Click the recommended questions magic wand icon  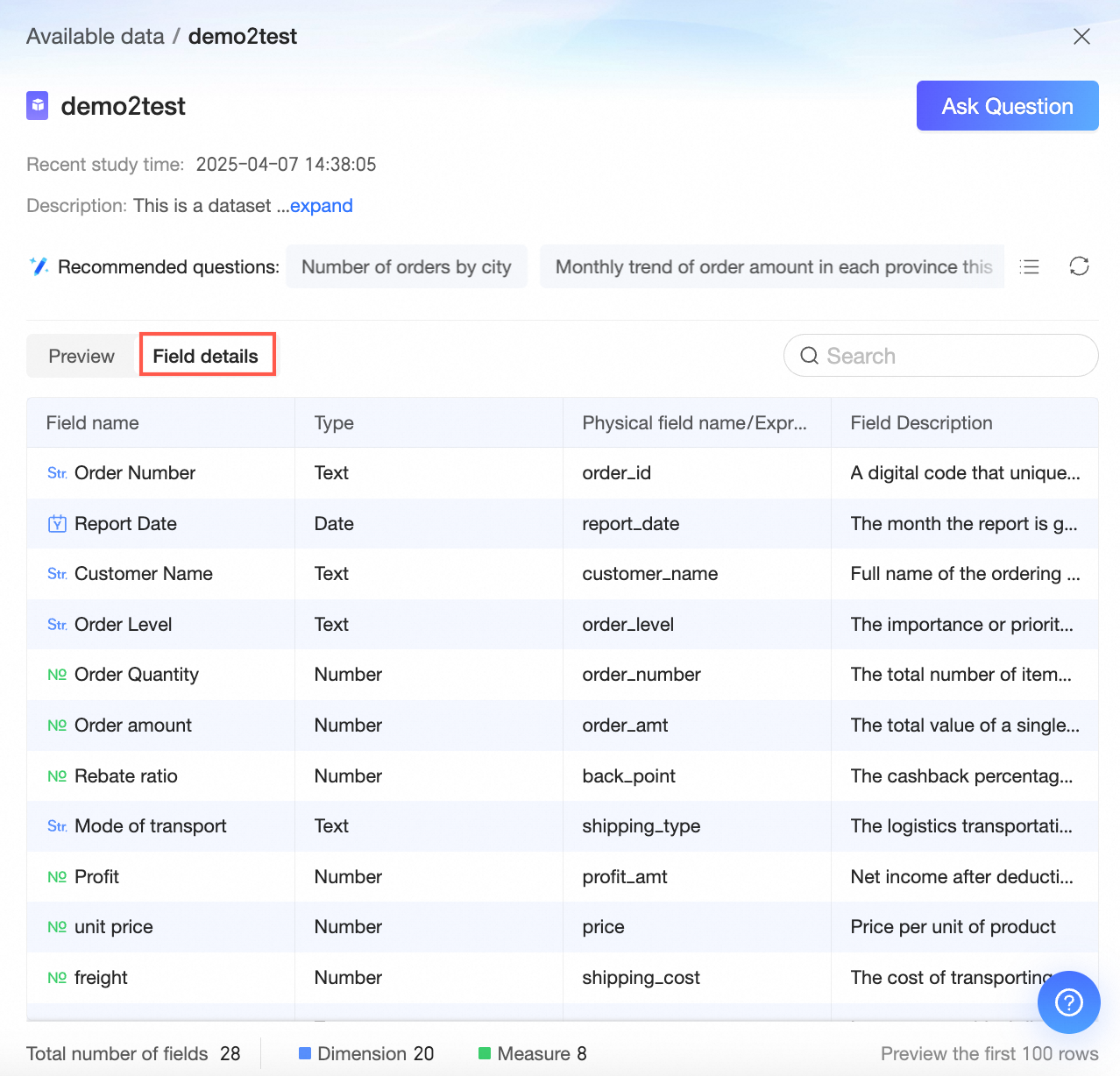coord(39,266)
